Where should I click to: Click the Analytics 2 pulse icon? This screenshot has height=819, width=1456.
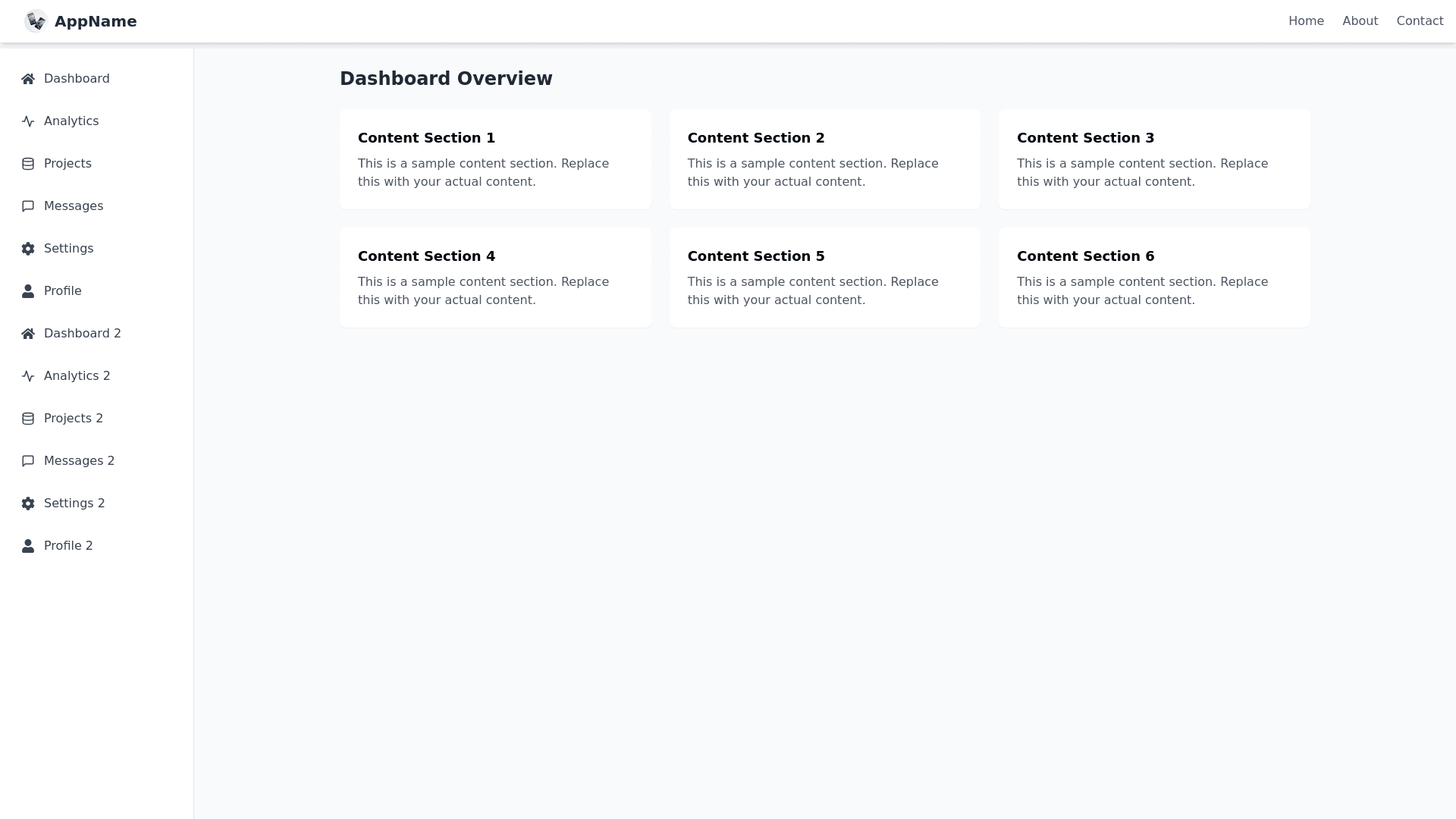pos(28,376)
